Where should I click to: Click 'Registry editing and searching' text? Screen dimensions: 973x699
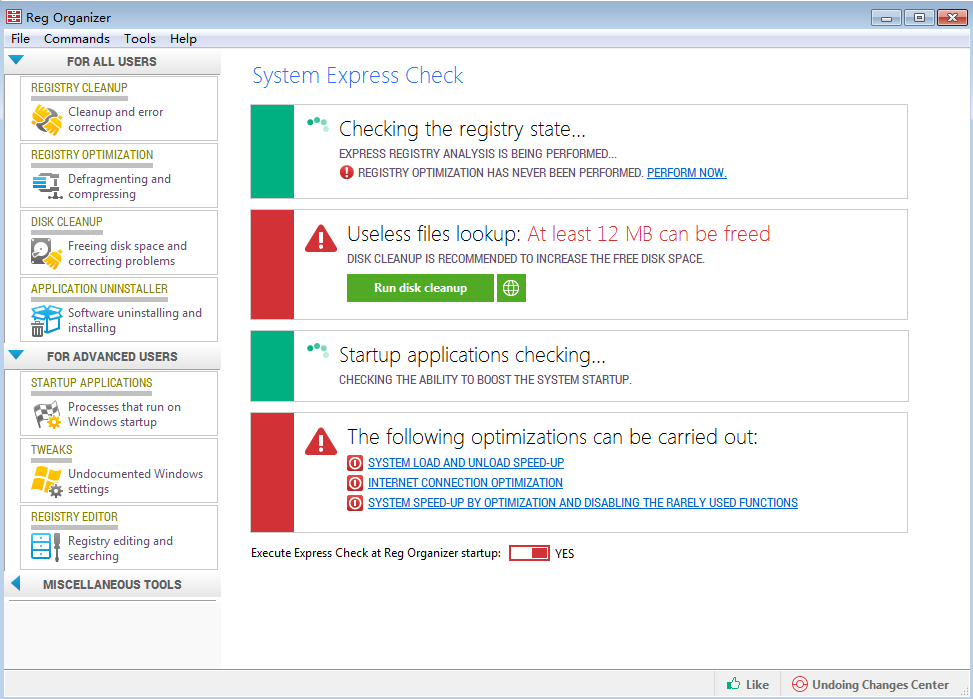click(120, 548)
